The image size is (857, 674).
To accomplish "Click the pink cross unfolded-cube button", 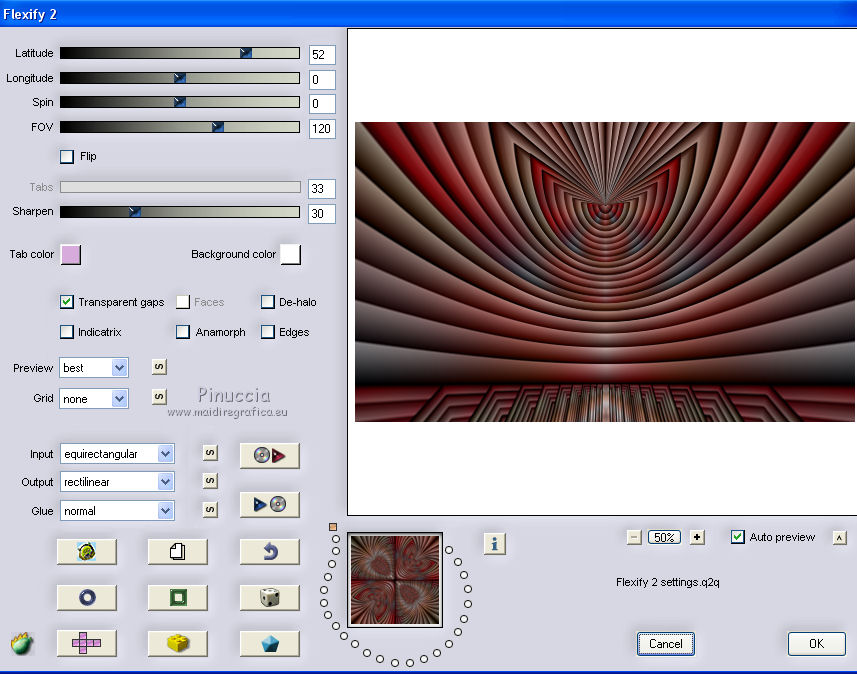I will [86, 643].
